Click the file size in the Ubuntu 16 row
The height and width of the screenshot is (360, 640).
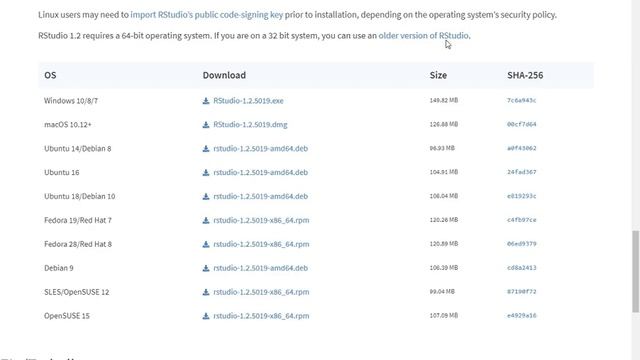pyautogui.click(x=444, y=172)
